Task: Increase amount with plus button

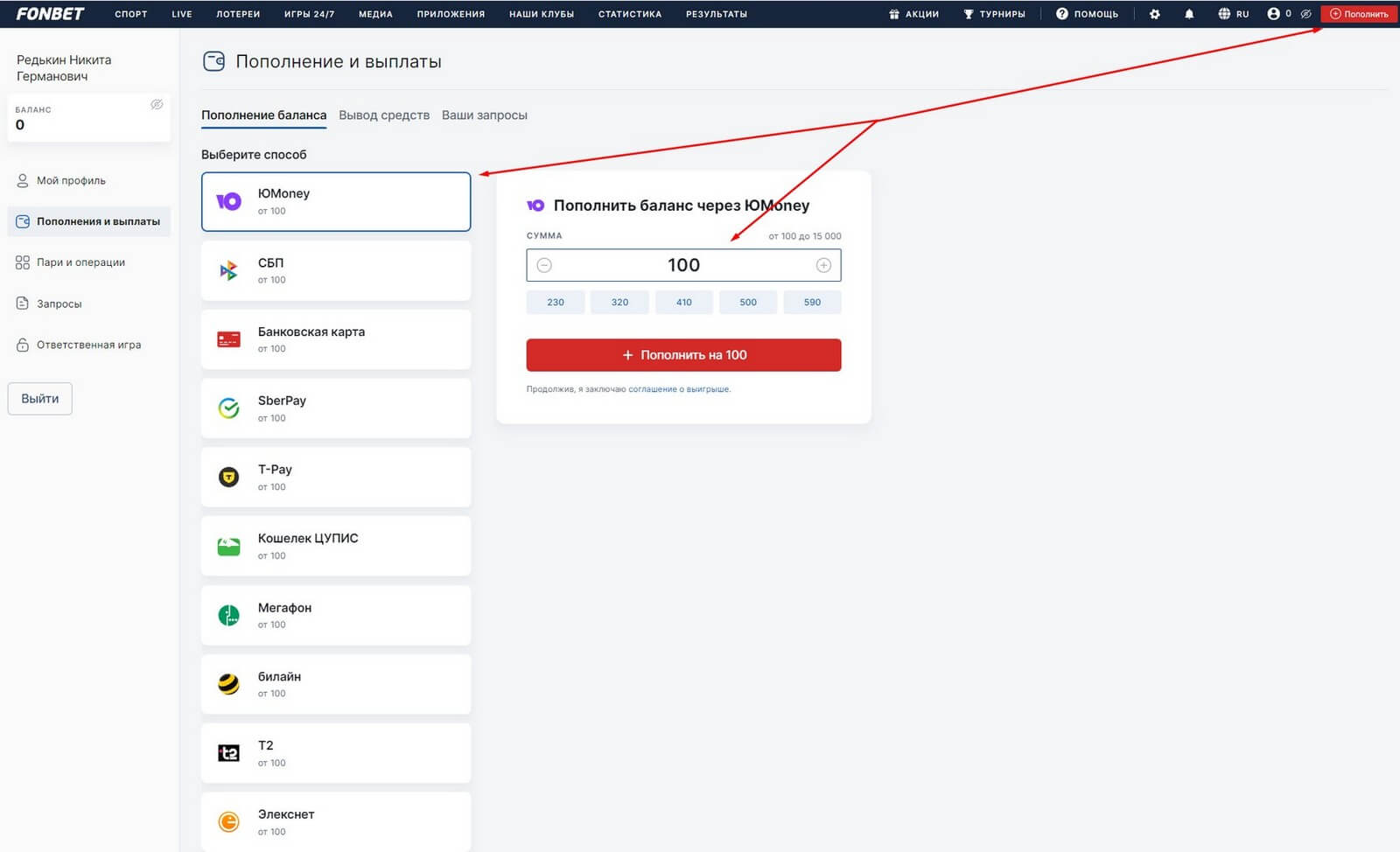Action: coord(823,265)
